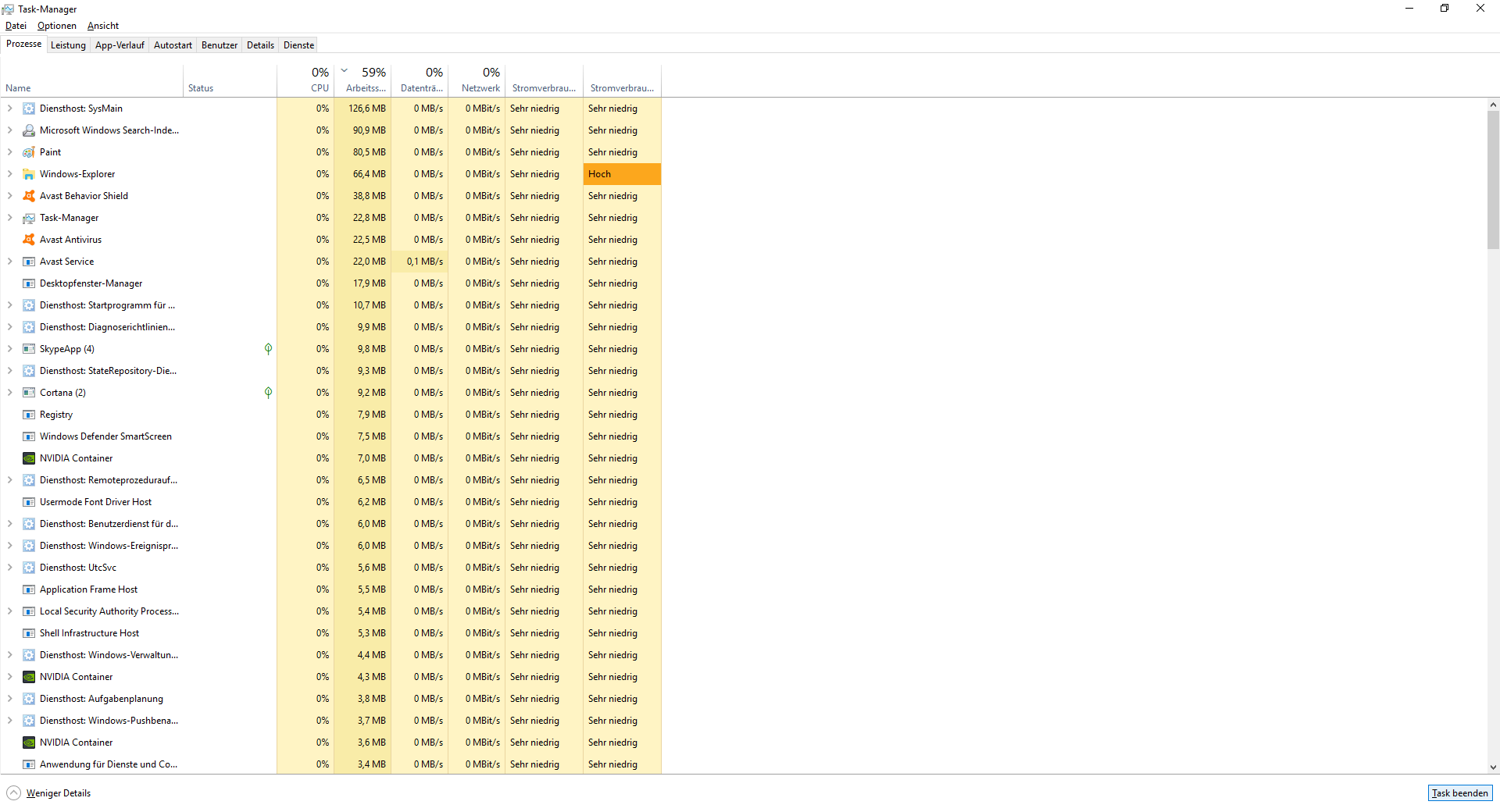Image resolution: width=1500 pixels, height=812 pixels.
Task: Click the Cortana (2) process icon
Action: click(29, 393)
